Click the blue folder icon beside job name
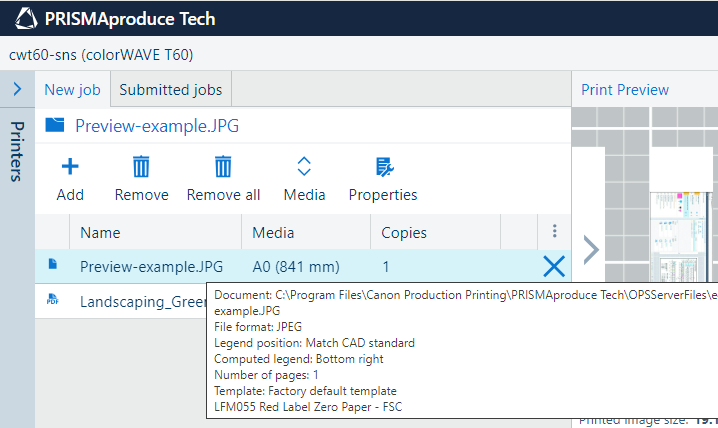 [x=55, y=125]
